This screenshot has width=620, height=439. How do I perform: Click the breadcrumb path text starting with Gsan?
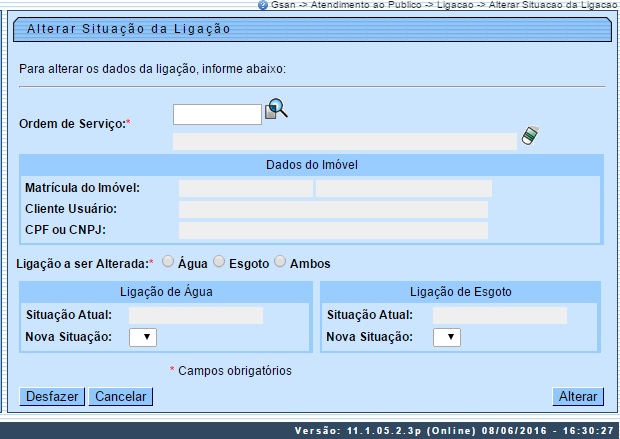[445, 5]
